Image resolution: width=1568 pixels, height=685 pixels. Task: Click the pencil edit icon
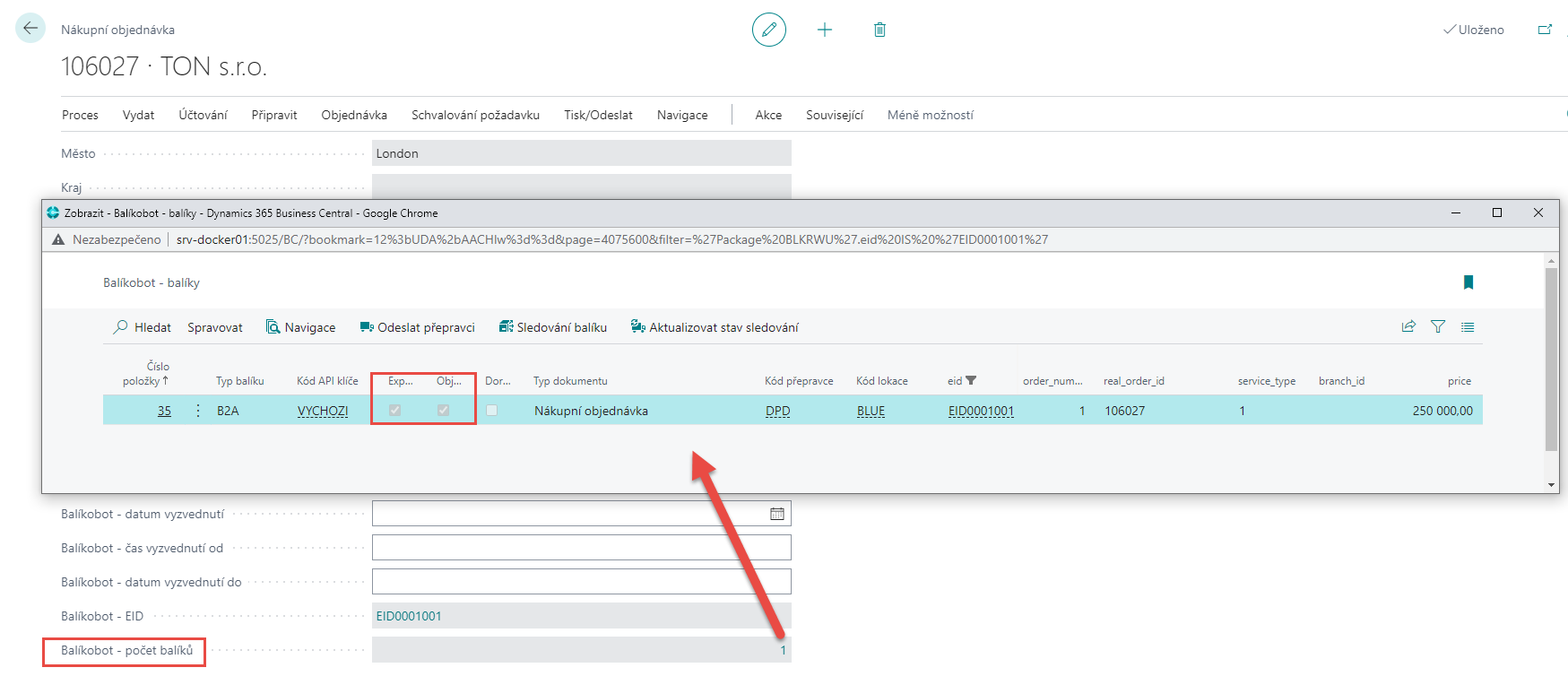[x=768, y=30]
